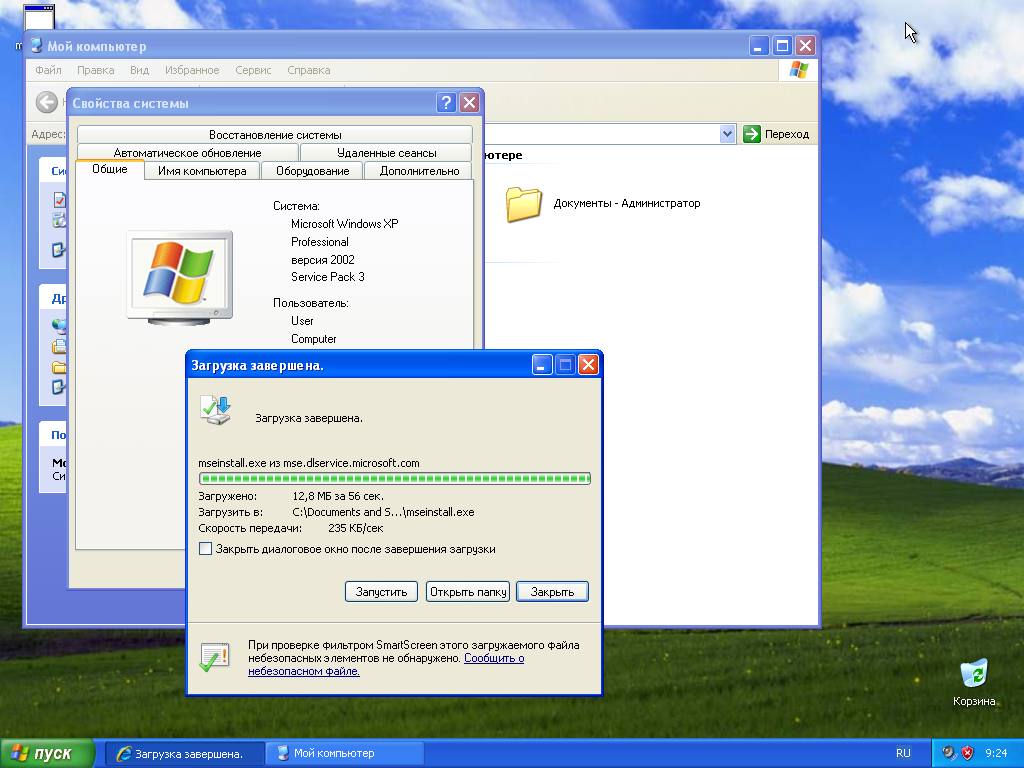Open the Корзина recycle bin icon

(973, 676)
